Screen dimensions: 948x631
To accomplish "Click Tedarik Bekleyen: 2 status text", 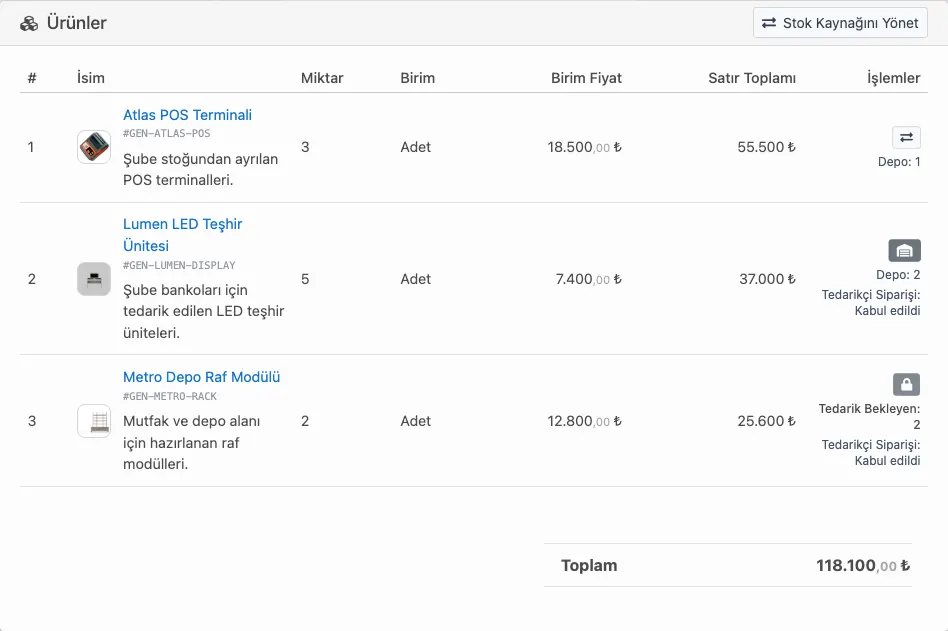I will point(869,416).
